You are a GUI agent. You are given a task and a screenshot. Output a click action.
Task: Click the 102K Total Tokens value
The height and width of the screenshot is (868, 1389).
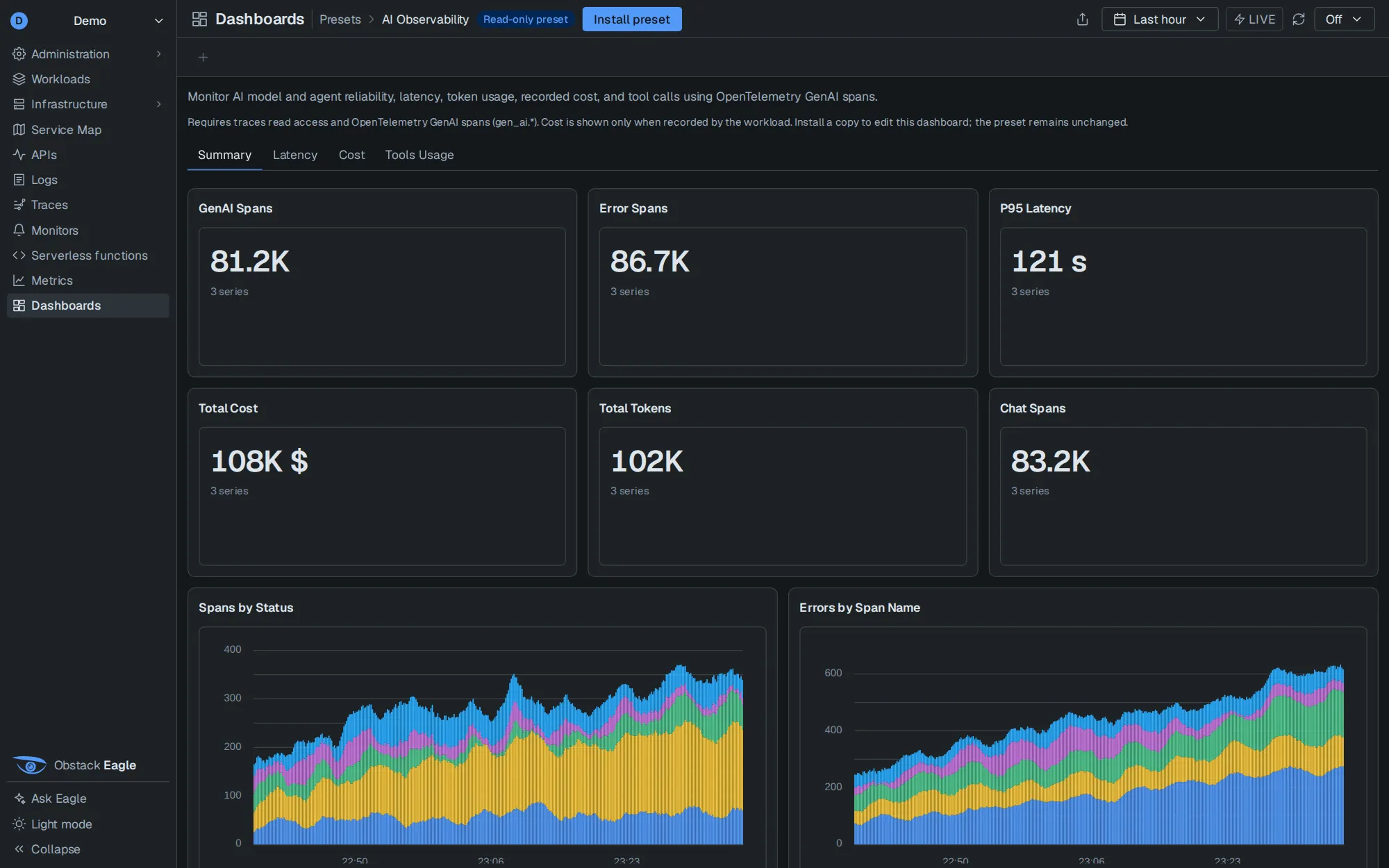click(647, 461)
